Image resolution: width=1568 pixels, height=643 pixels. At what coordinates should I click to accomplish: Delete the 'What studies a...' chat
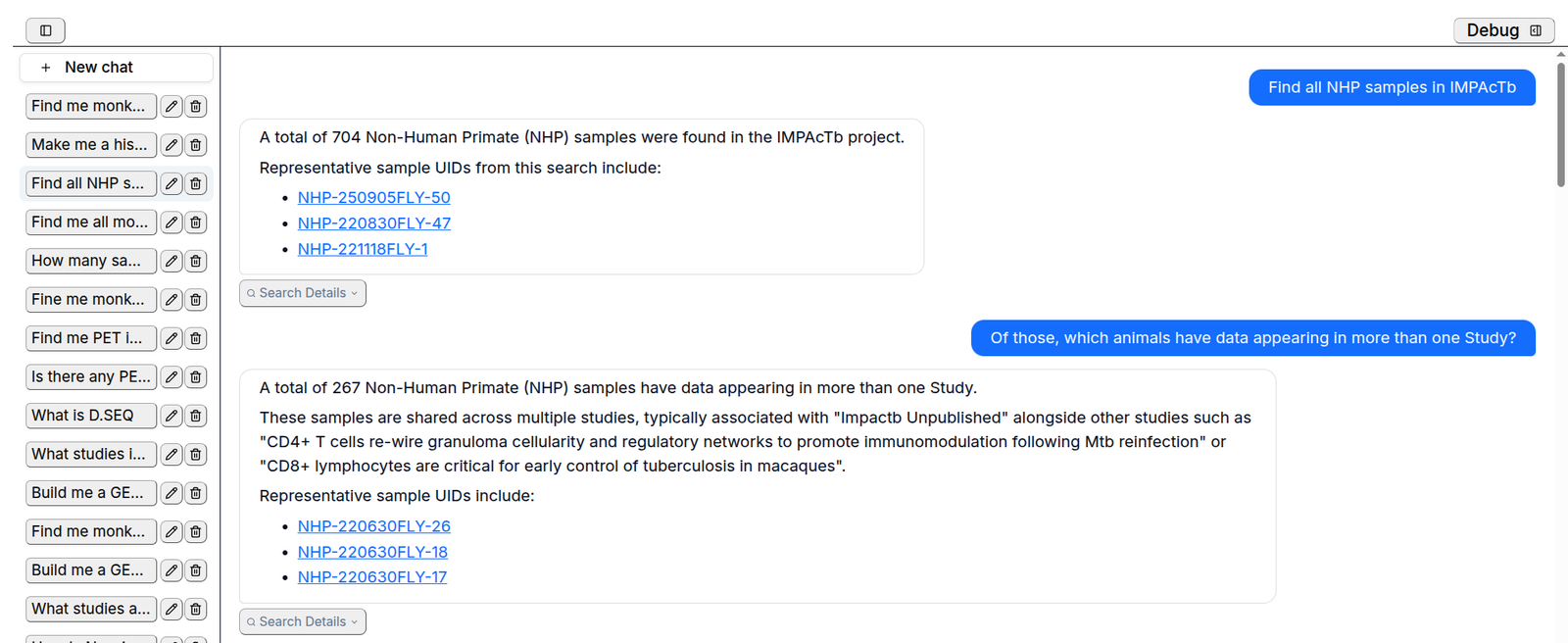[196, 610]
